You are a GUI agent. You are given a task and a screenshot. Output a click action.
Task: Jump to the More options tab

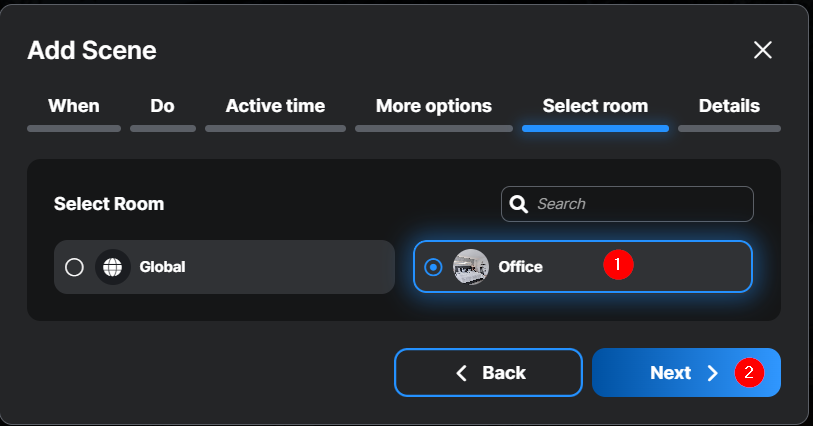[x=434, y=106]
